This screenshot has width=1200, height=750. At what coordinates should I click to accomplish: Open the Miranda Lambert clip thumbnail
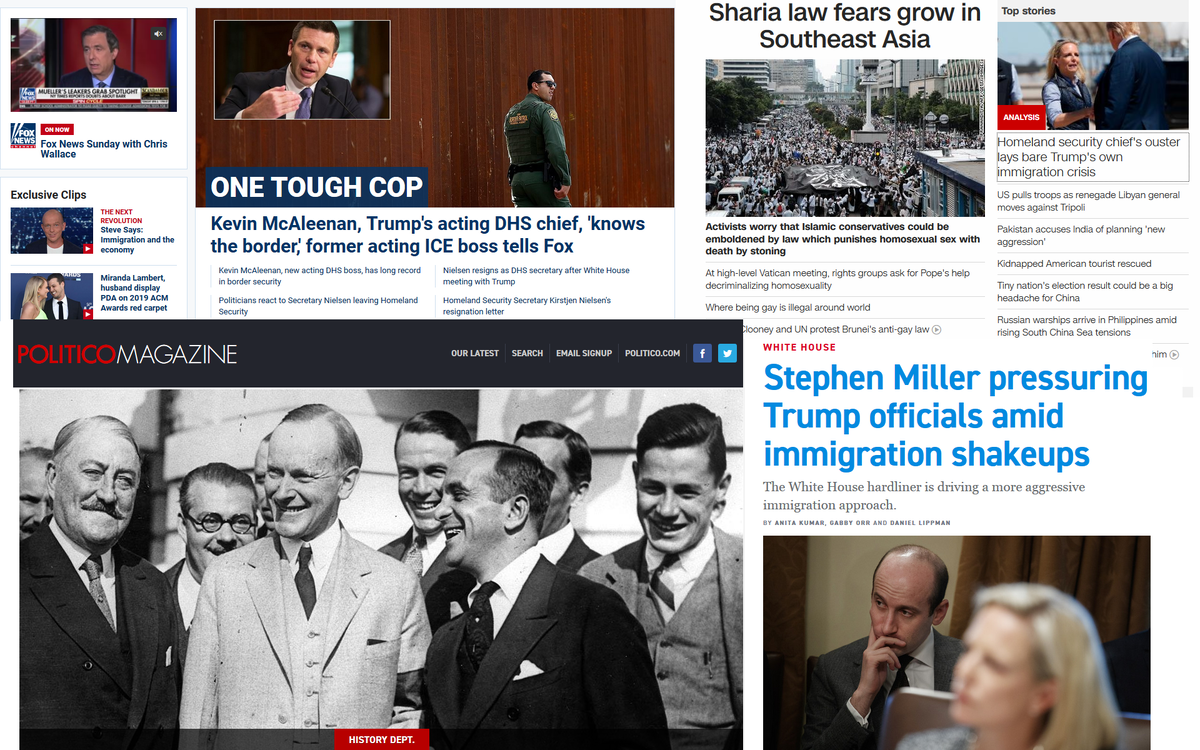coord(52,296)
